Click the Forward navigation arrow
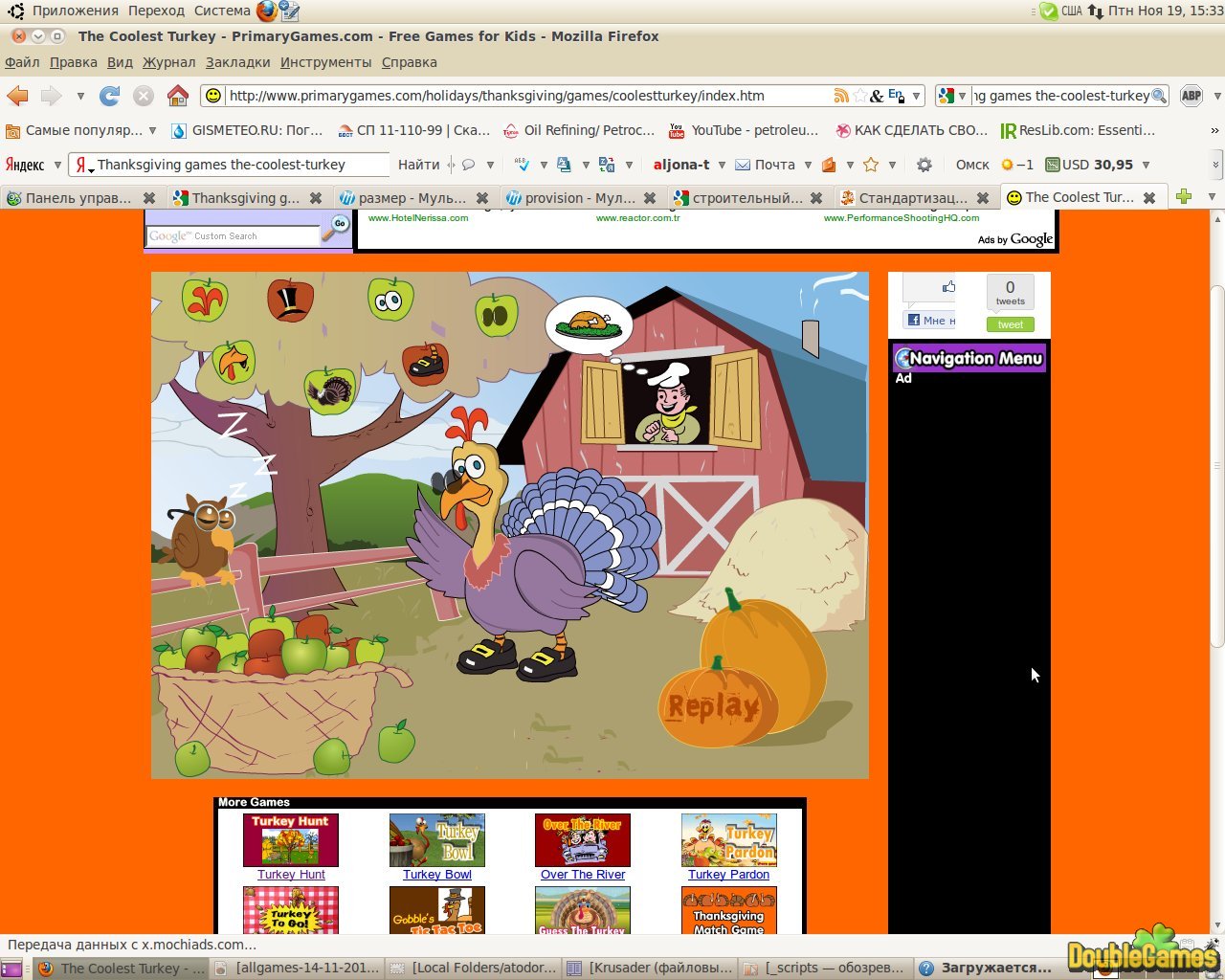Viewport: 1225px width, 980px height. [x=52, y=96]
